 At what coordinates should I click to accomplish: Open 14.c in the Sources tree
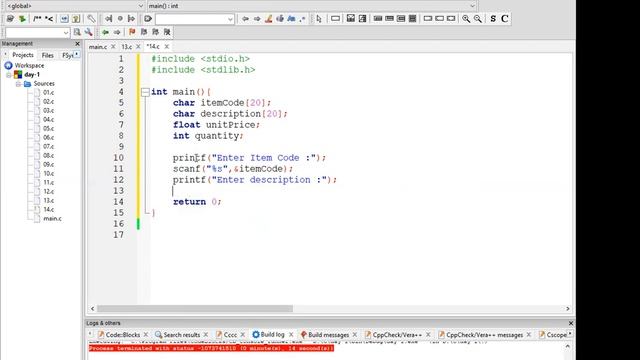(48, 209)
